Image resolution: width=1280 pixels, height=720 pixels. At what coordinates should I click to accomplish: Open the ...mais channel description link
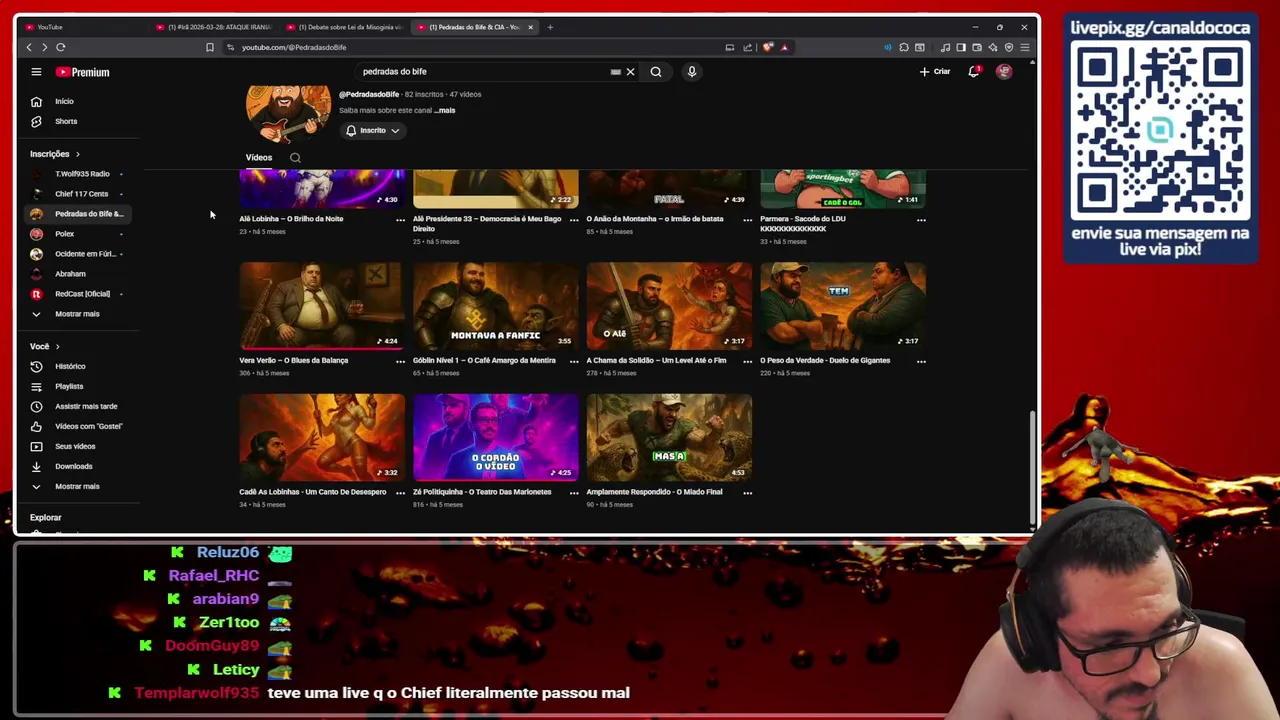(445, 110)
